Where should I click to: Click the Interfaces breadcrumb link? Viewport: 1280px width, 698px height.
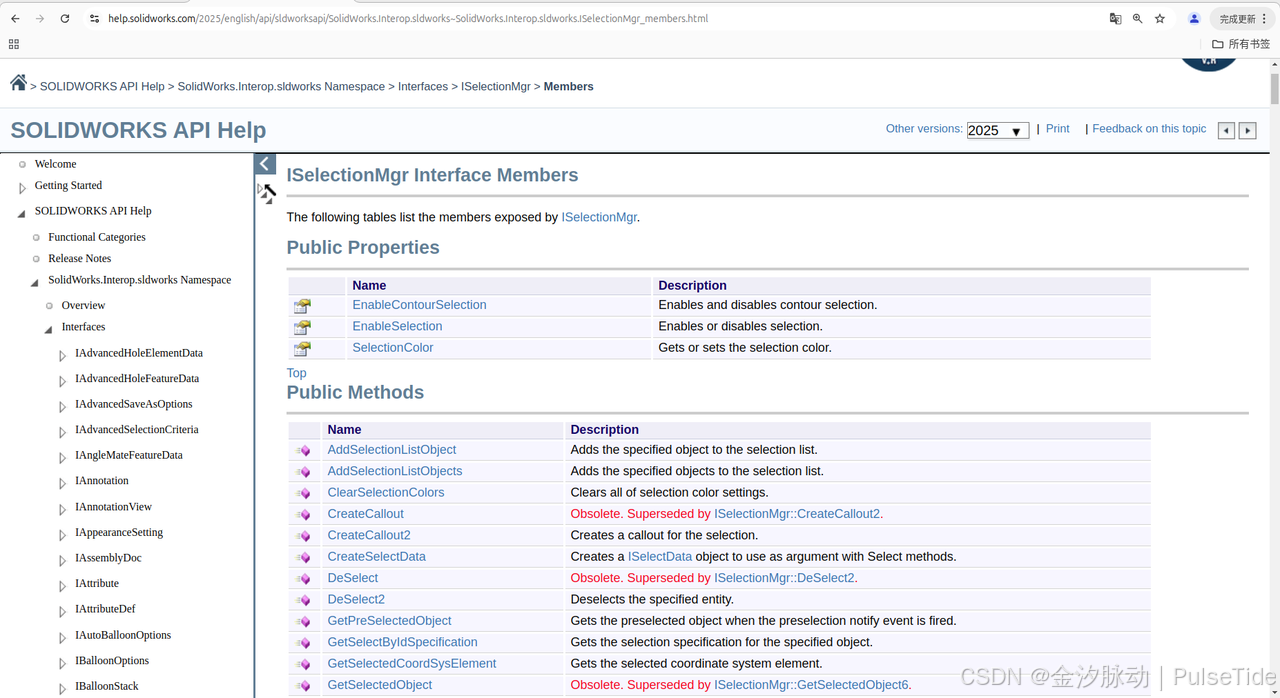(x=423, y=87)
